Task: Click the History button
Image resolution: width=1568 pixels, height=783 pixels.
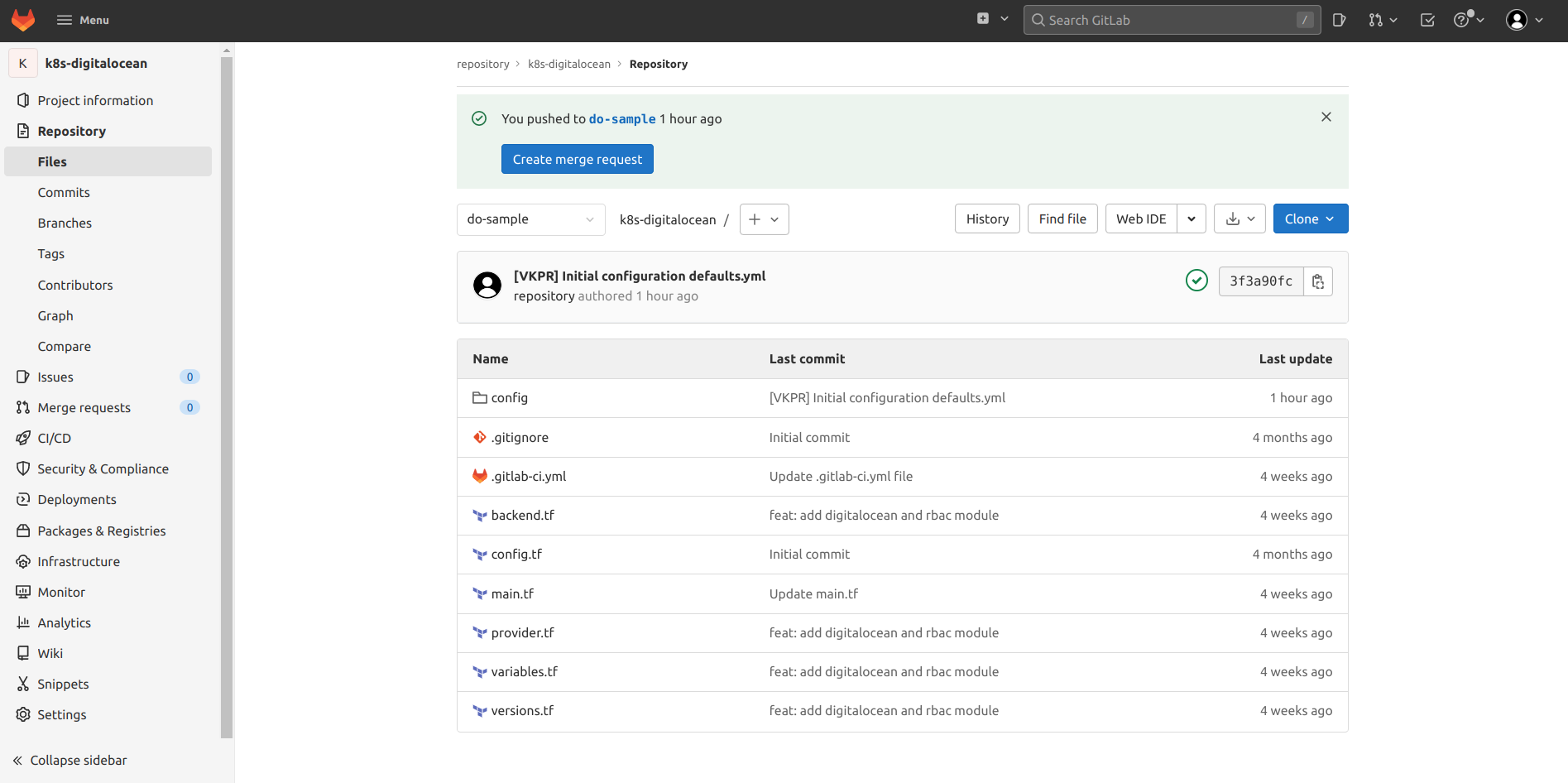Action: [x=987, y=219]
